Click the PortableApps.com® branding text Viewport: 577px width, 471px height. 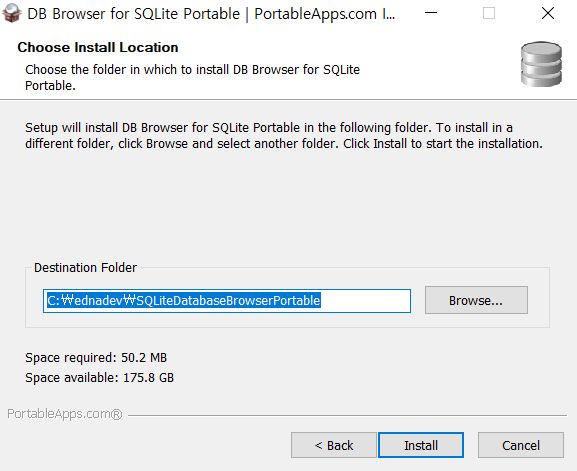tap(65, 414)
